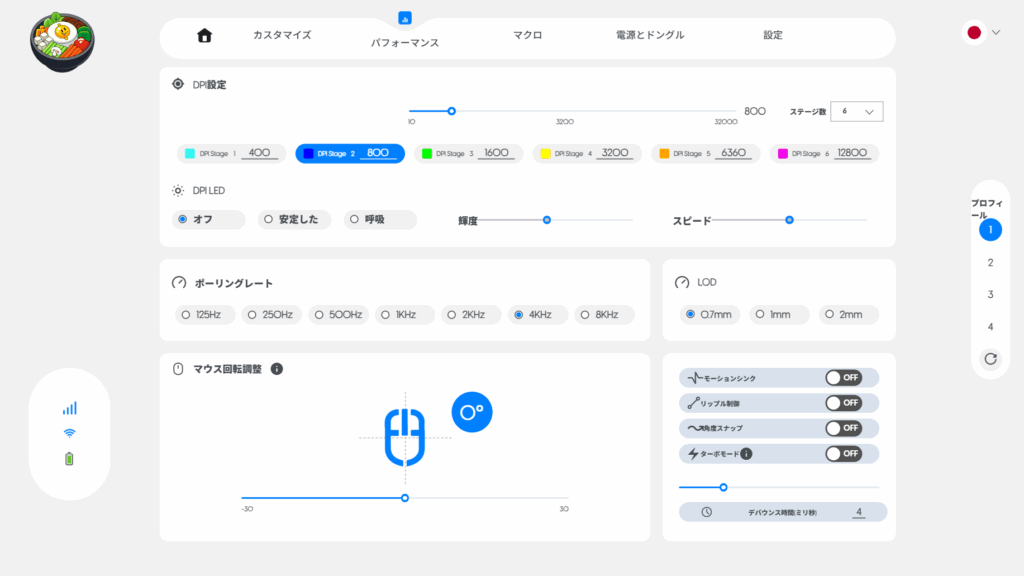This screenshot has height=576, width=1024.
Task: Select DPI Stage 3 button
Action: 468,154
